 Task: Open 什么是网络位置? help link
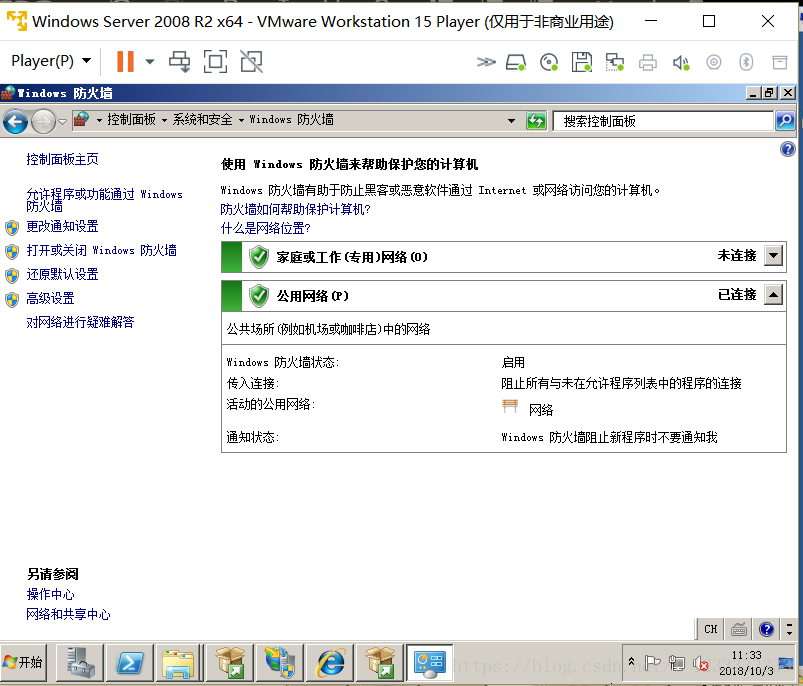click(265, 228)
